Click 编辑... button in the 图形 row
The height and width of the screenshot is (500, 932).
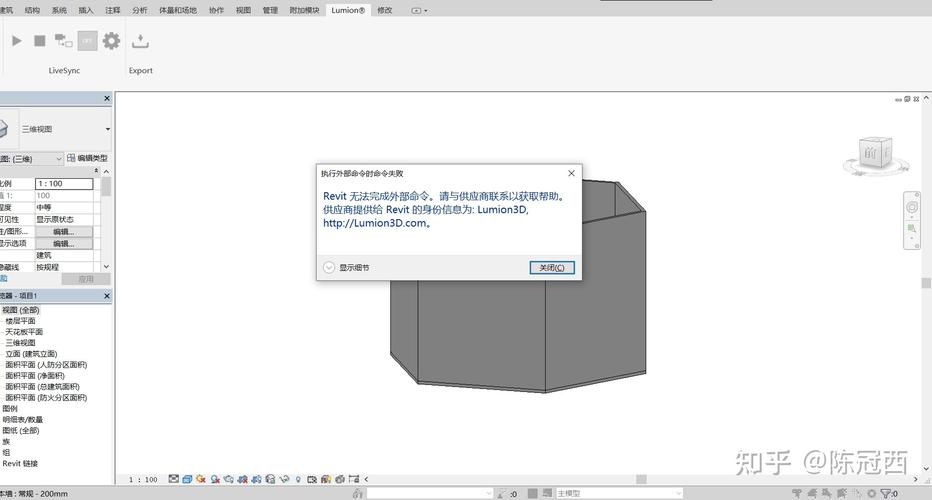tap(64, 231)
